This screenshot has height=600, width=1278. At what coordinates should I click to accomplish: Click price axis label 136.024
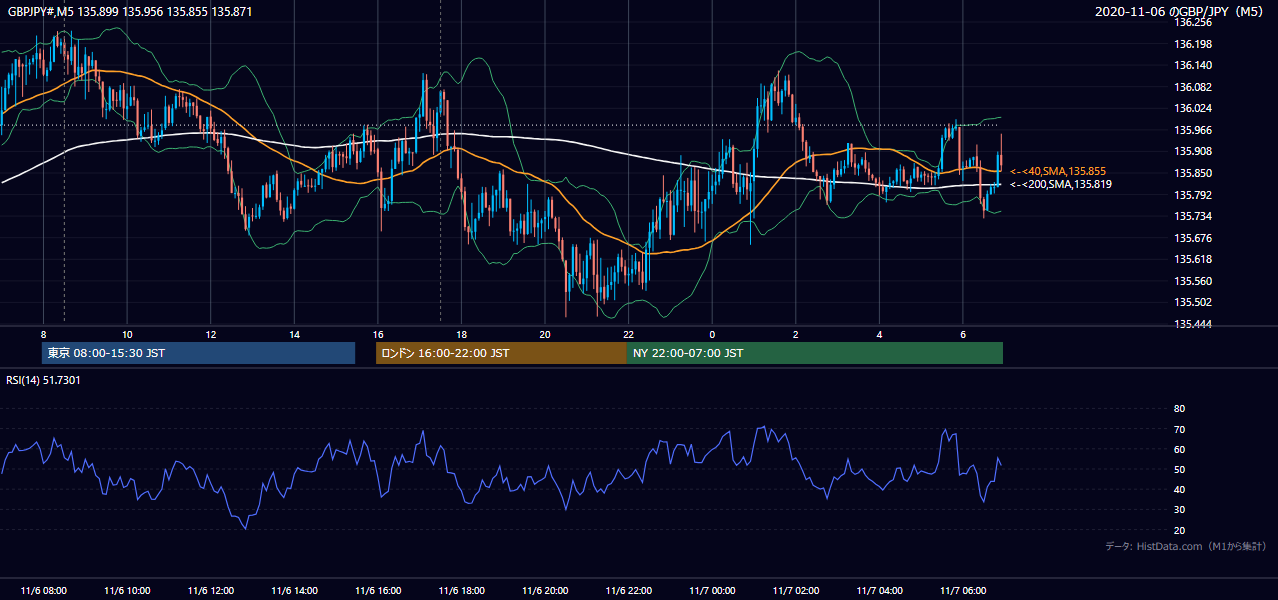pyautogui.click(x=1193, y=108)
